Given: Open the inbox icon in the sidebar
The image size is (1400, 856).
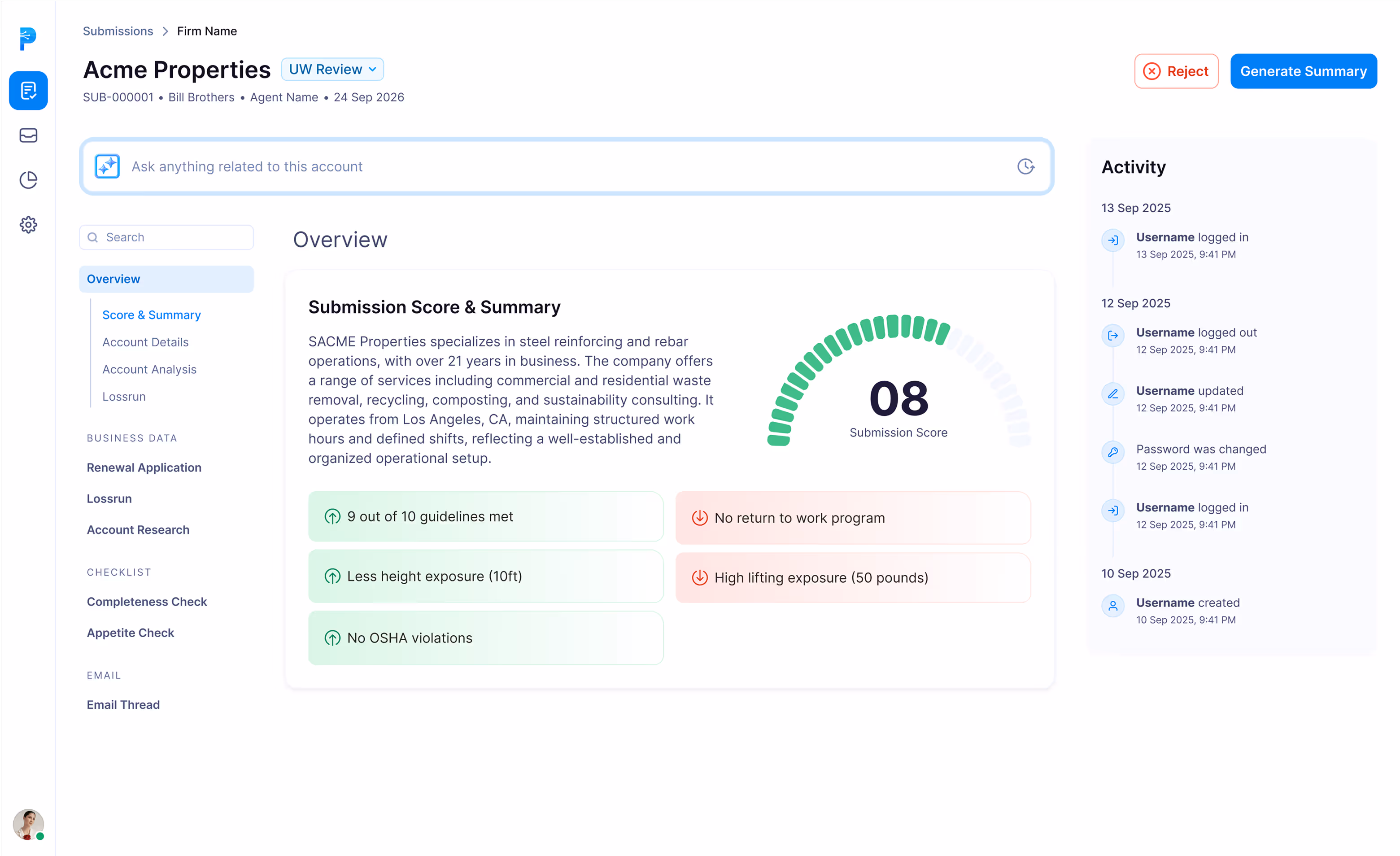Looking at the screenshot, I should pyautogui.click(x=28, y=135).
